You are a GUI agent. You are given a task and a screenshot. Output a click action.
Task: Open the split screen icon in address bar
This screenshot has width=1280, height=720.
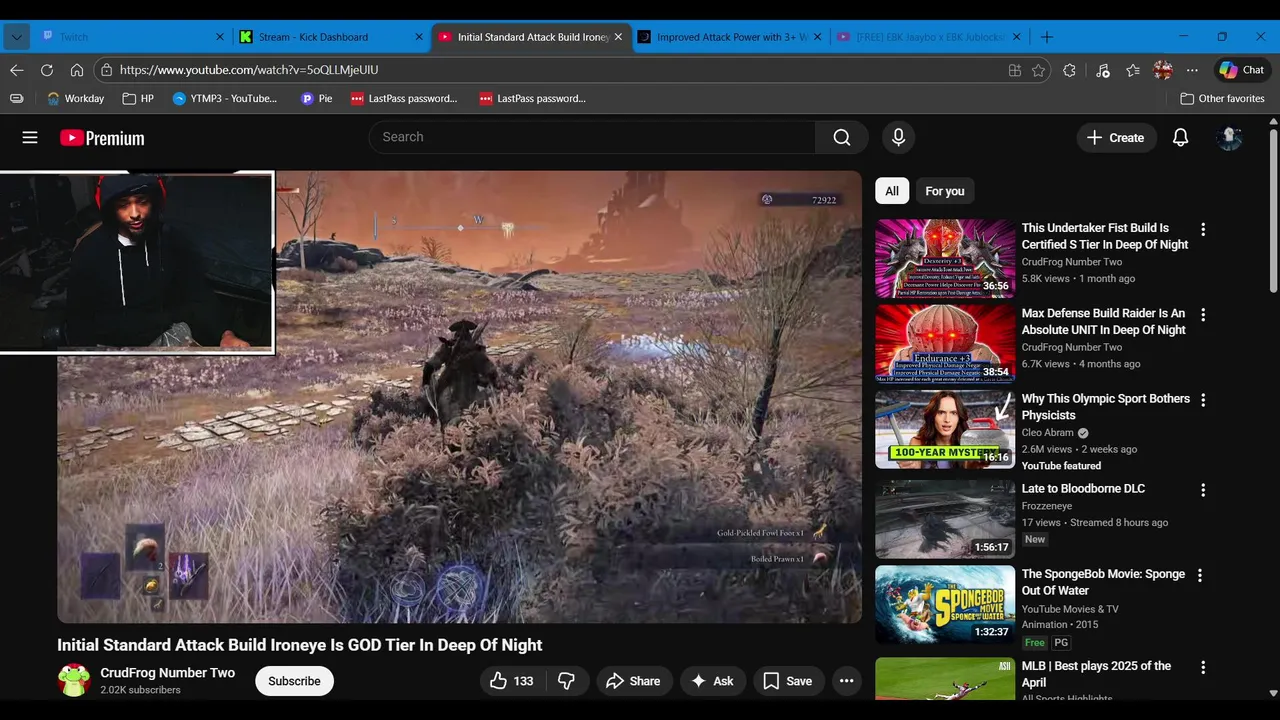tap(1014, 70)
